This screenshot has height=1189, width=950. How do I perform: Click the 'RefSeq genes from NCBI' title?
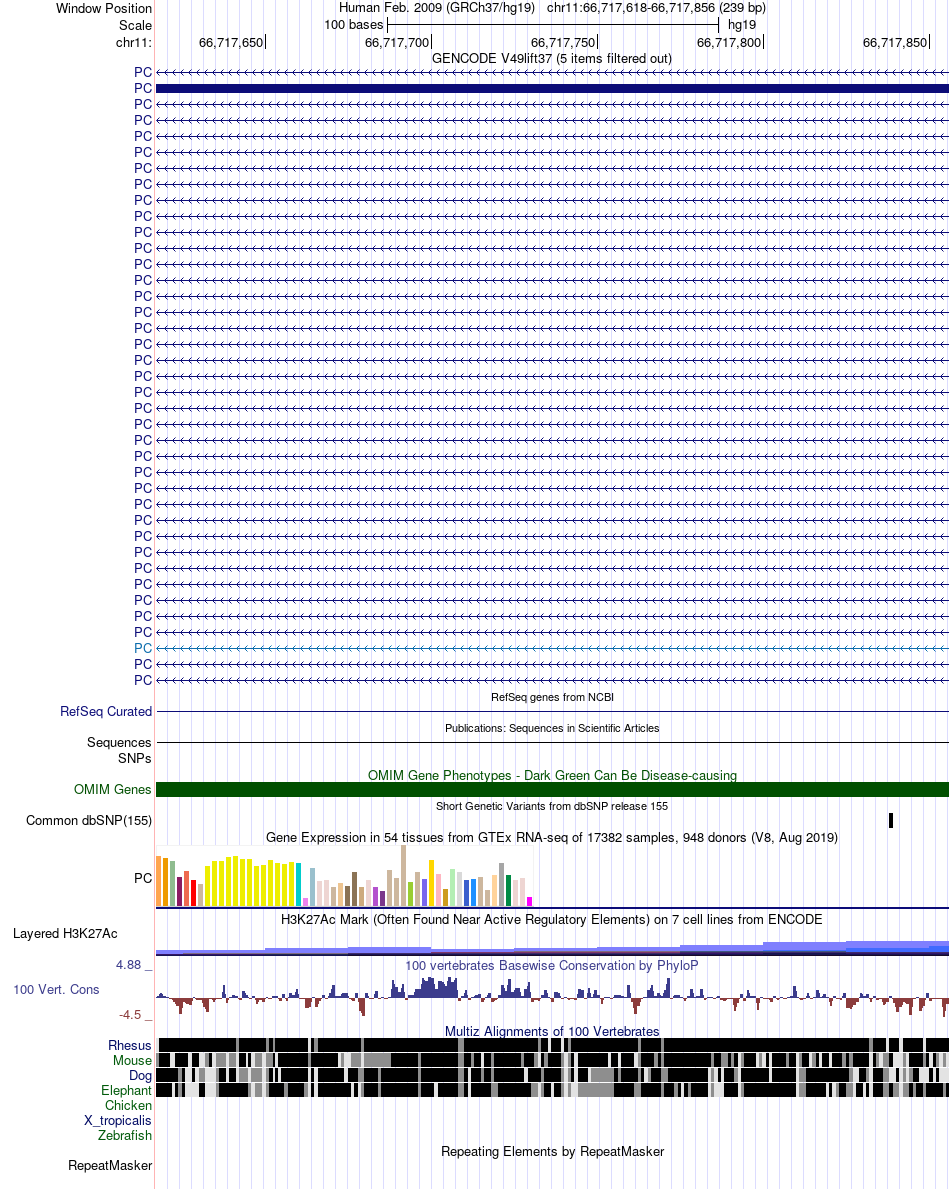(x=552, y=697)
